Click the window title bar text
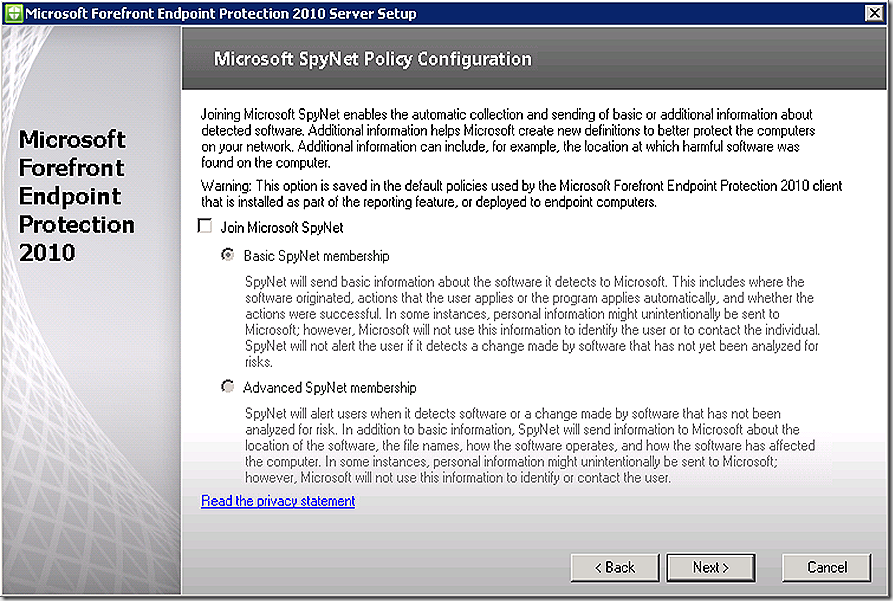Viewport: 893px width, 601px height. (x=221, y=13)
